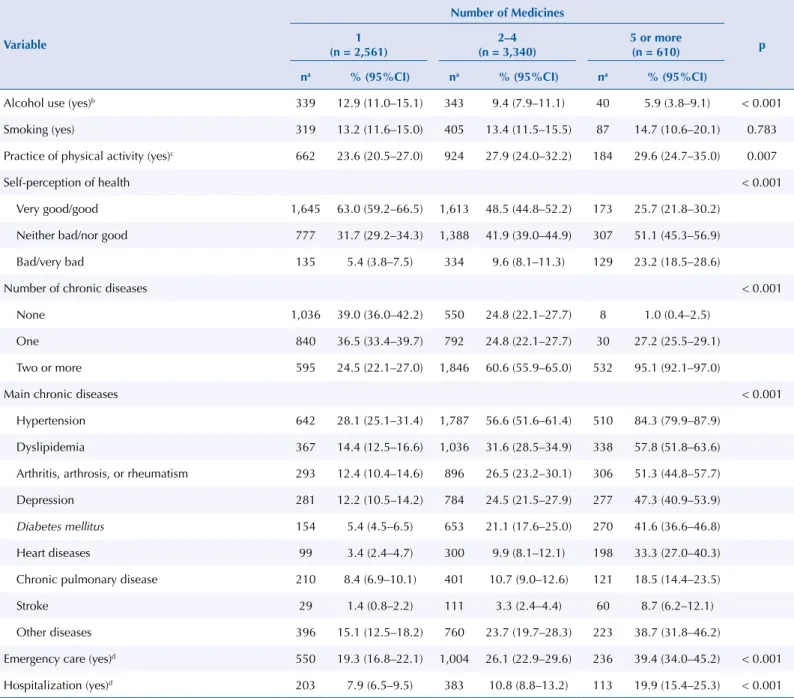Click the value '33.3 (27.0–40.3)'
794x698 pixels.
pos(677,553)
